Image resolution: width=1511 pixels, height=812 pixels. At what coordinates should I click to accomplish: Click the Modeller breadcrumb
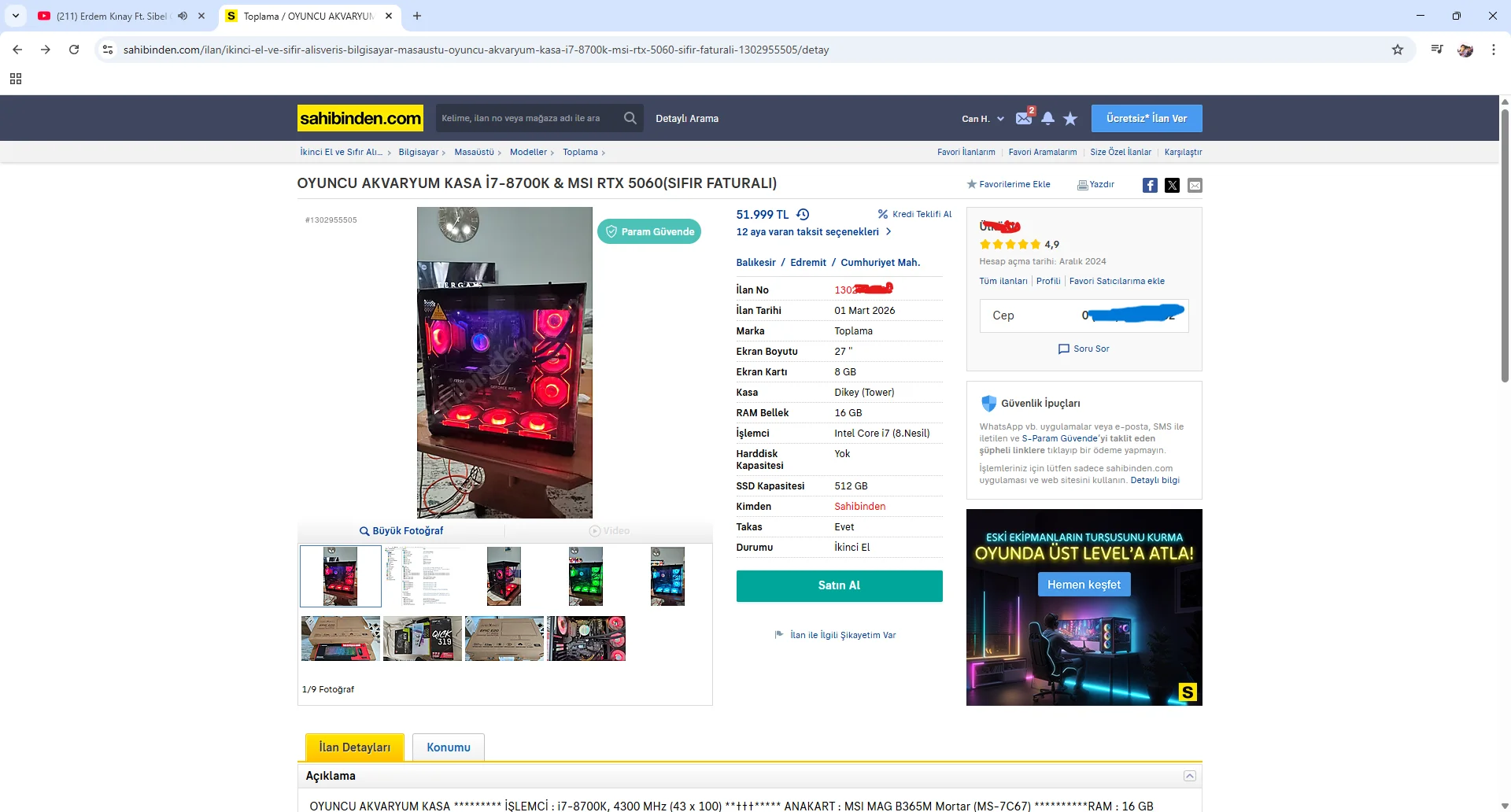coord(528,152)
